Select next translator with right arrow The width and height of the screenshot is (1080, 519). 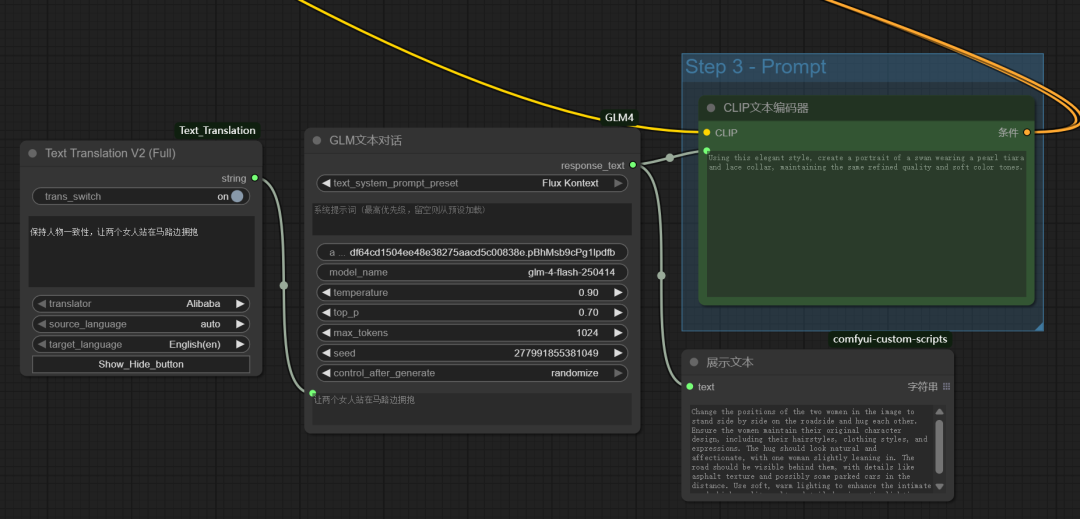pos(240,304)
